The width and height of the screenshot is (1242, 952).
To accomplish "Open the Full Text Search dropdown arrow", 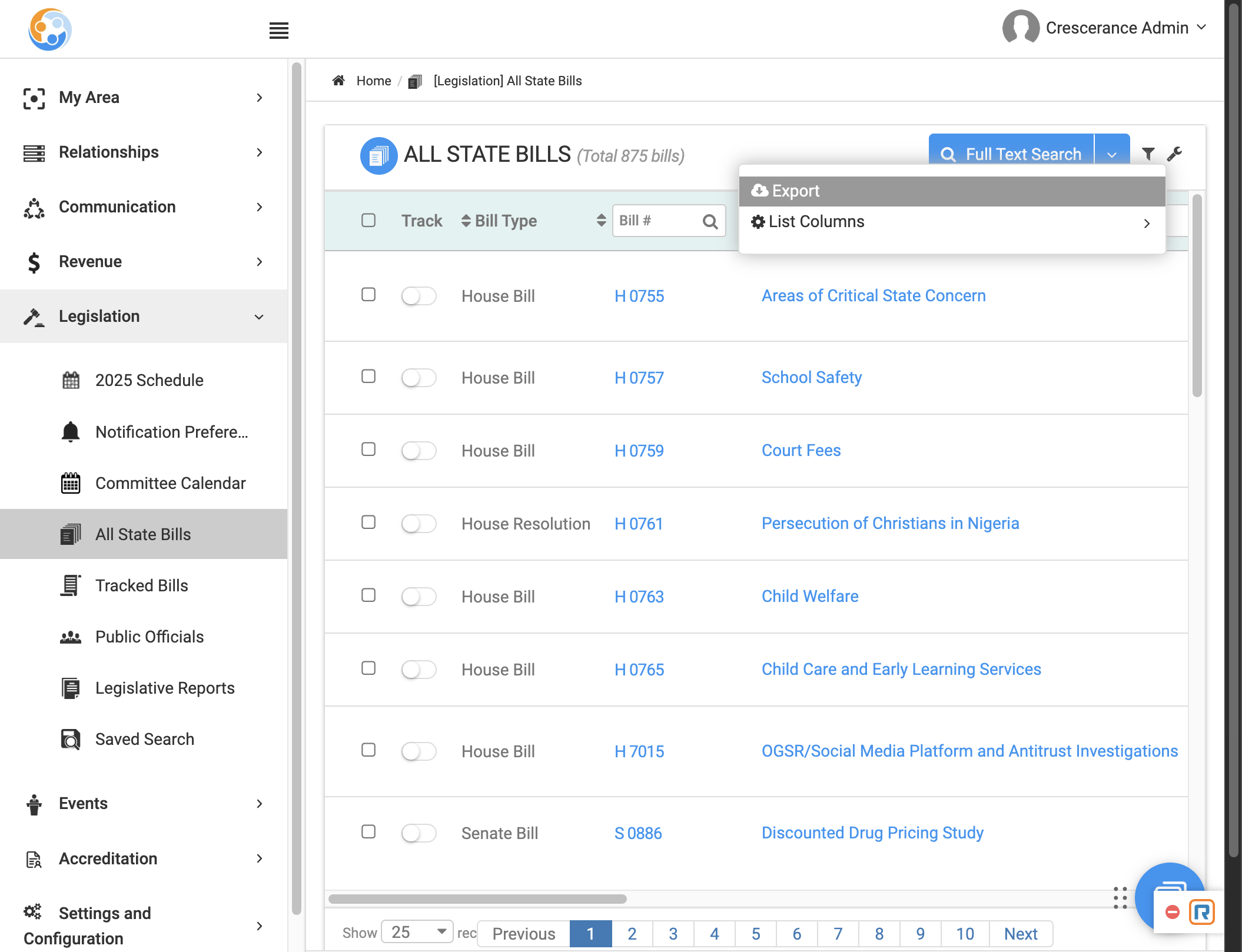I will (x=1112, y=154).
